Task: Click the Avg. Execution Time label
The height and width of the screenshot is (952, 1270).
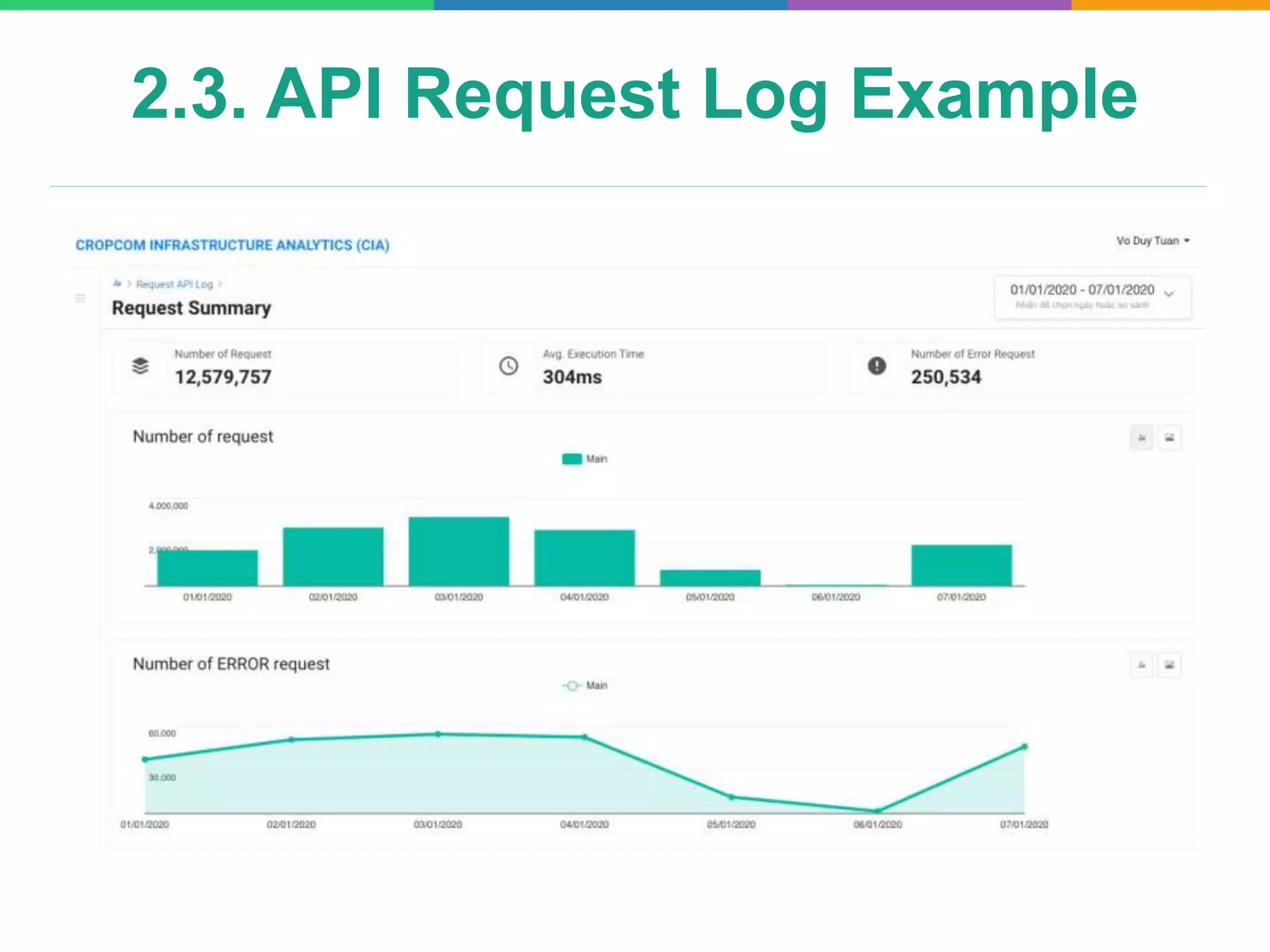Action: click(593, 354)
